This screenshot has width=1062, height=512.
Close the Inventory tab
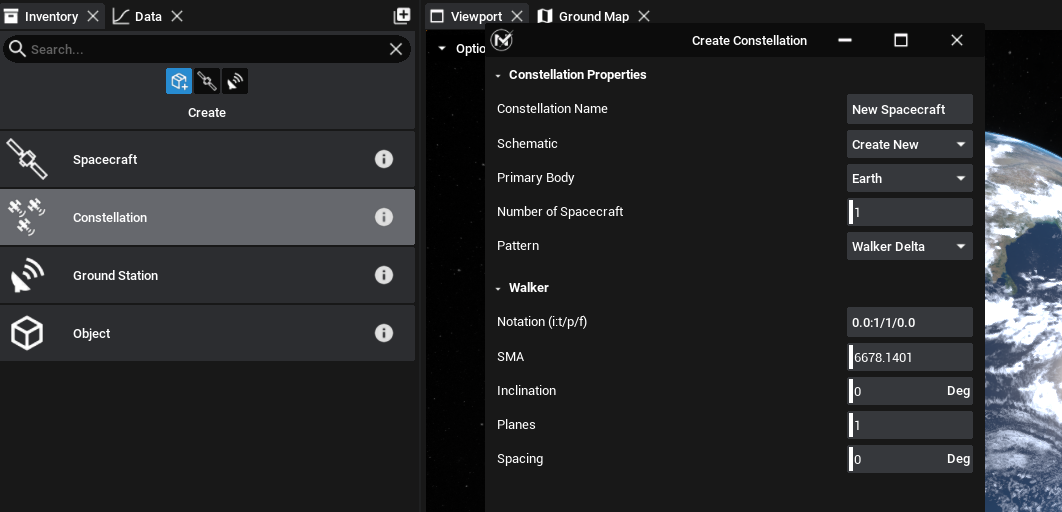pos(93,16)
